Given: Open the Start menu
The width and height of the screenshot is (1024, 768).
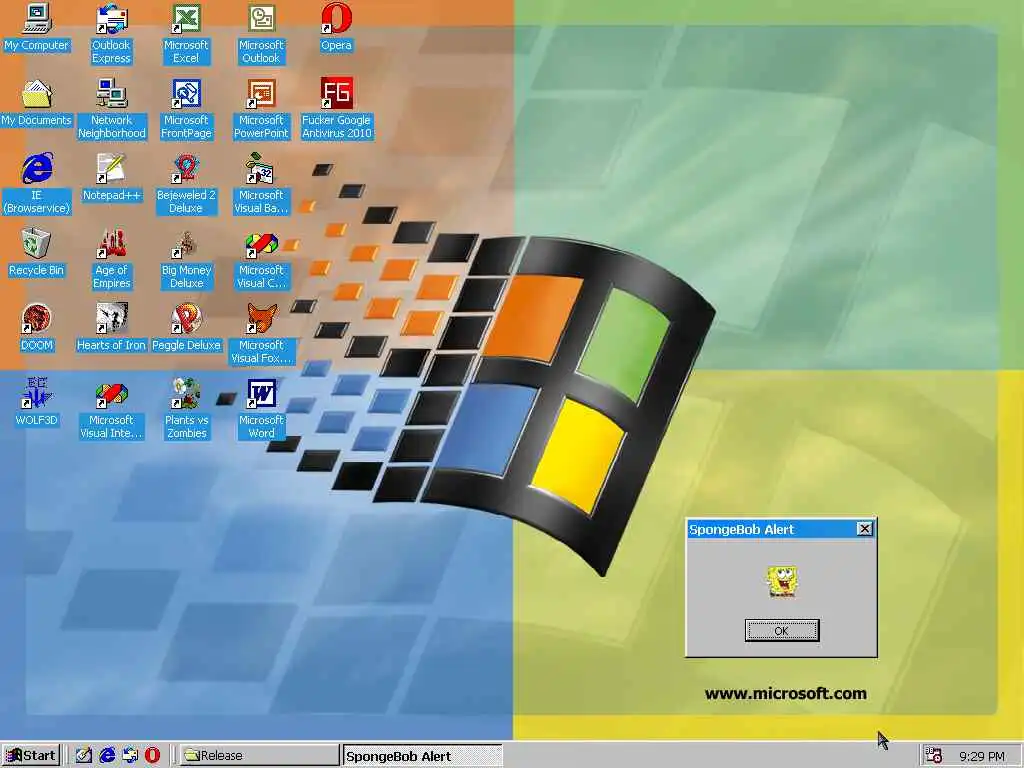Looking at the screenshot, I should pos(31,756).
